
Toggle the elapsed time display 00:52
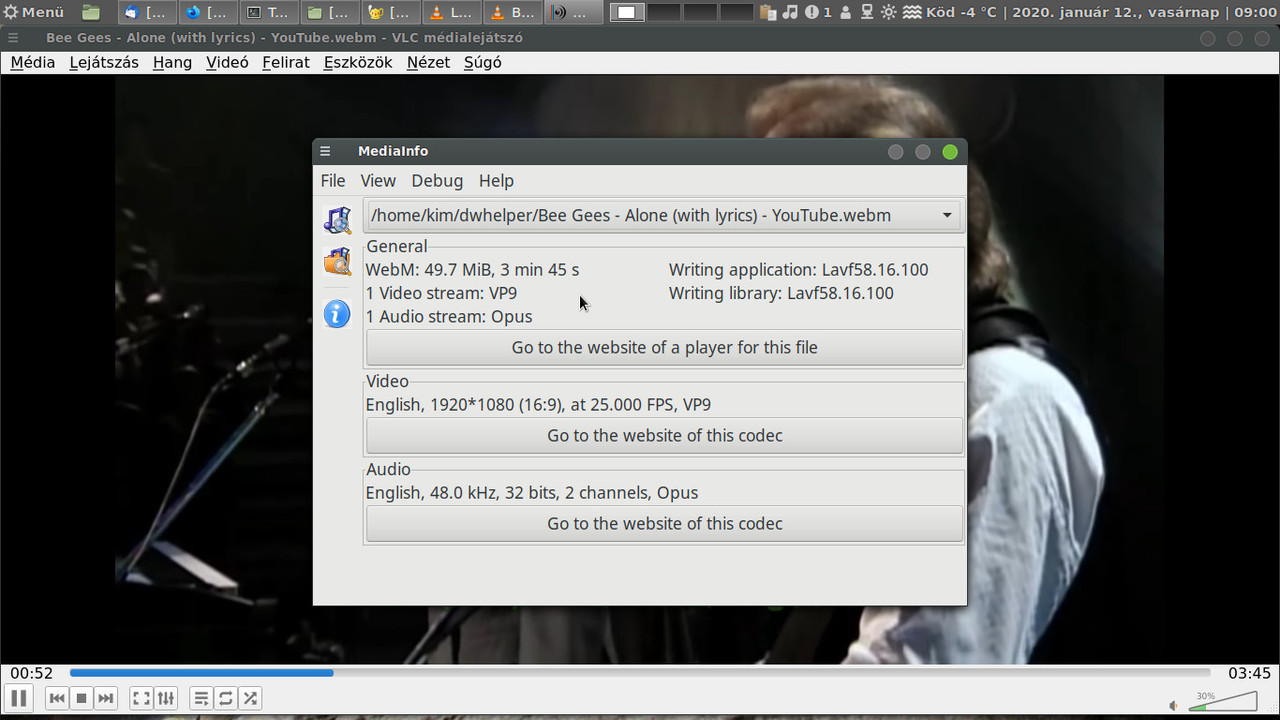click(x=32, y=673)
